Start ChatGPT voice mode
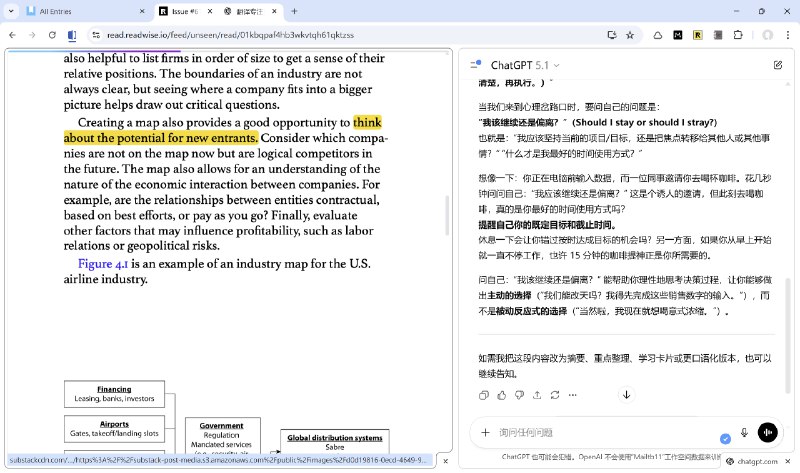800x473 pixels. tap(768, 432)
